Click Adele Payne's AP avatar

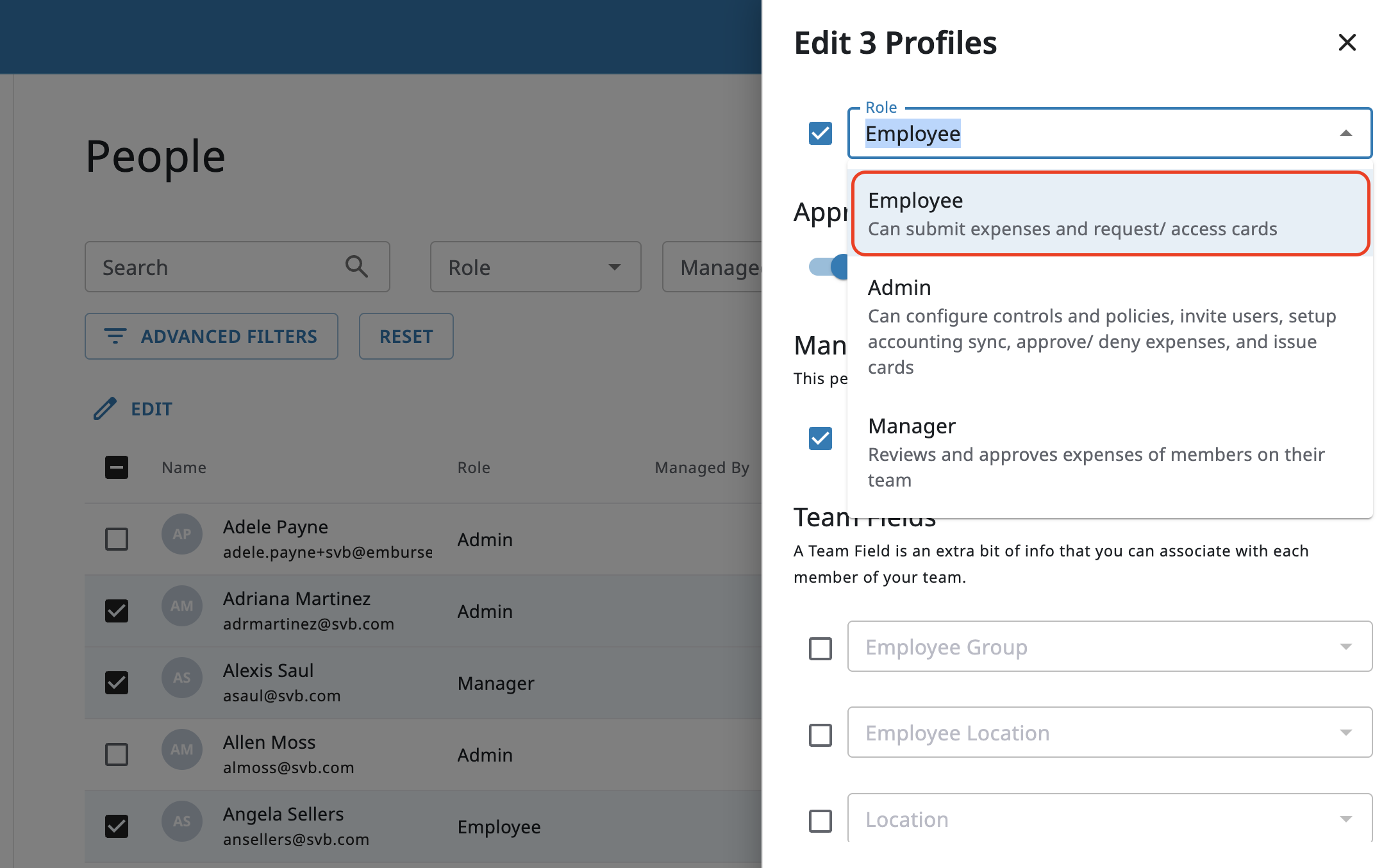[x=181, y=534]
